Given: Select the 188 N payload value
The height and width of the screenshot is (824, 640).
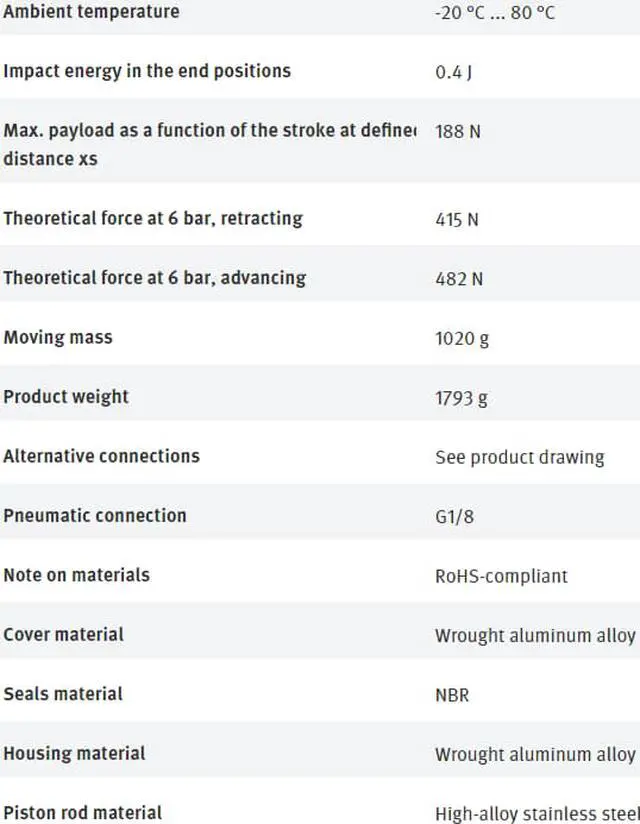Looking at the screenshot, I should [x=458, y=131].
